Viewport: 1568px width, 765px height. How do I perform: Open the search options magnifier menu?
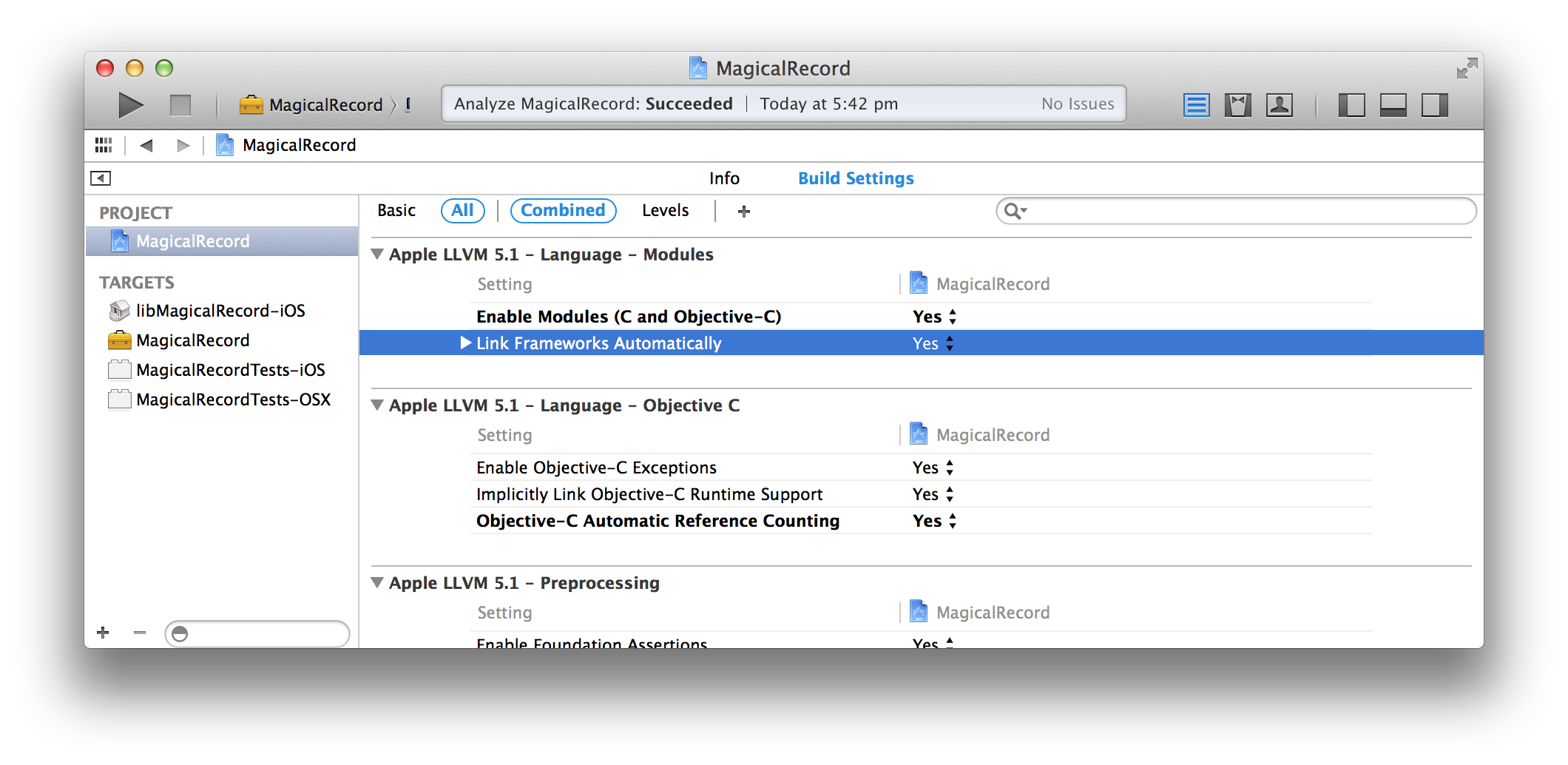click(x=1016, y=212)
